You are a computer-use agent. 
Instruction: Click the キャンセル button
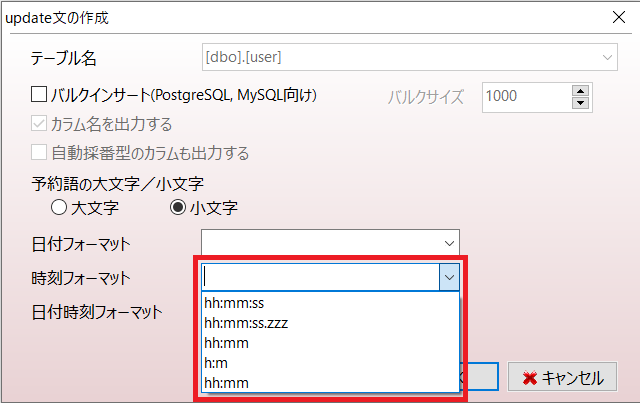tap(562, 377)
